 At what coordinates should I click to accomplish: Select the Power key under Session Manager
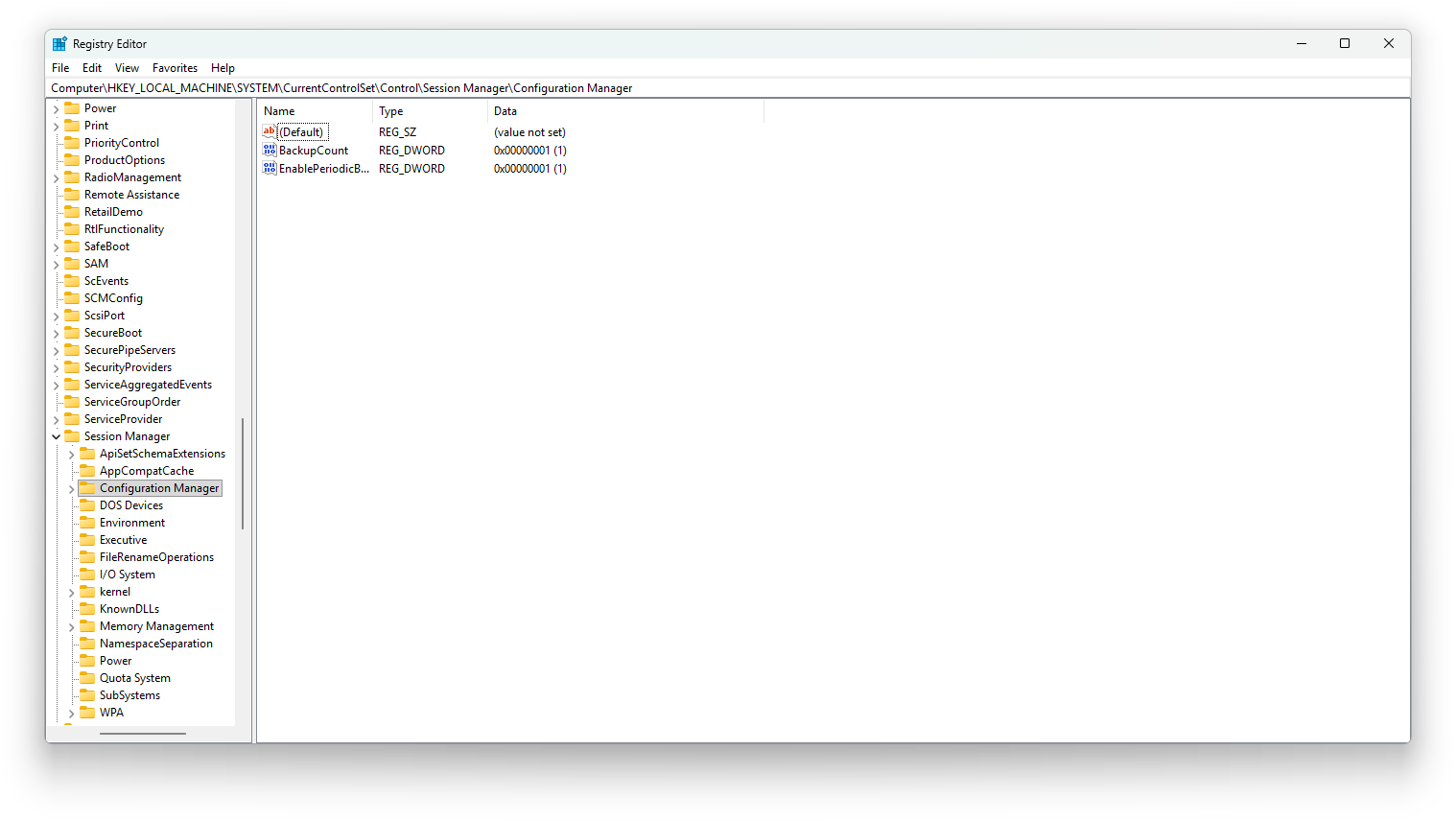pos(115,661)
